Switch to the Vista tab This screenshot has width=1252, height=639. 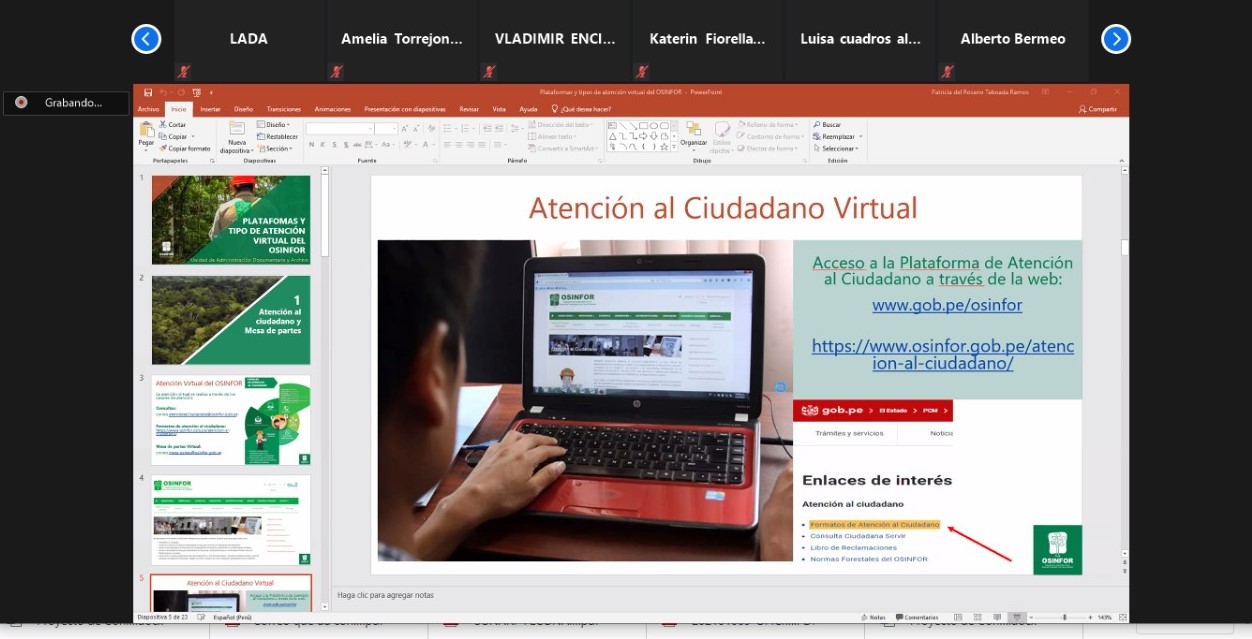[x=499, y=109]
